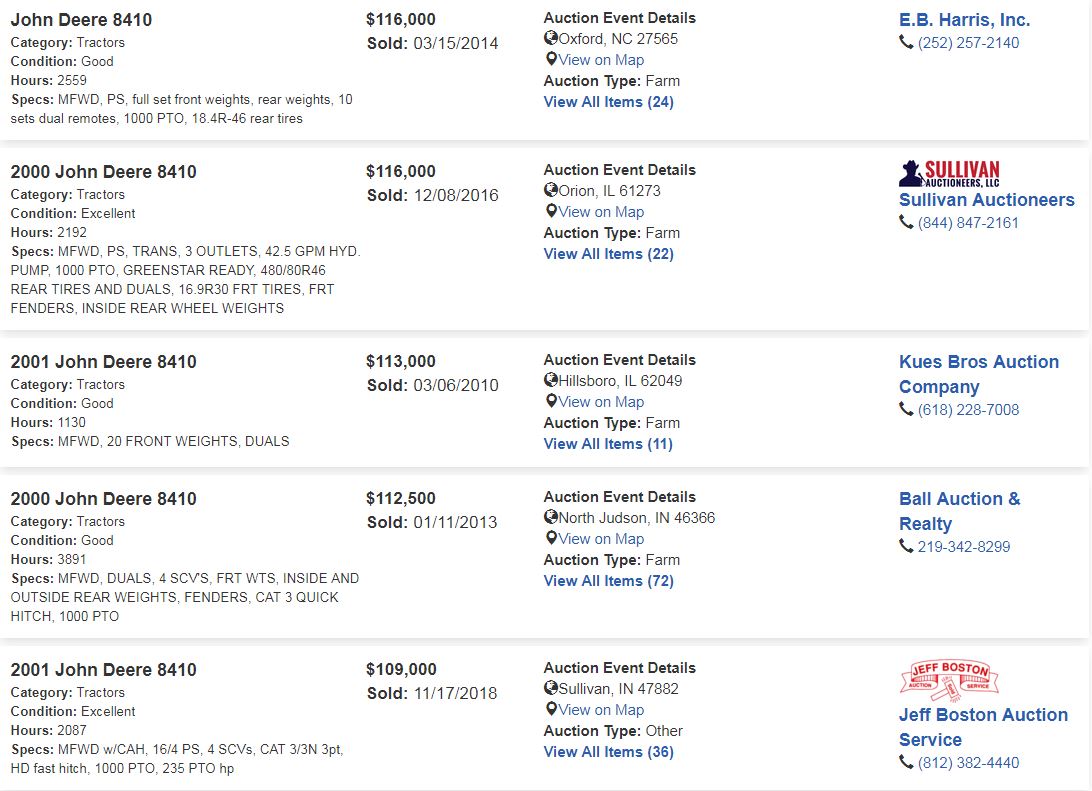
Task: View on Map for Sullivan, IN auction
Action: (x=601, y=710)
